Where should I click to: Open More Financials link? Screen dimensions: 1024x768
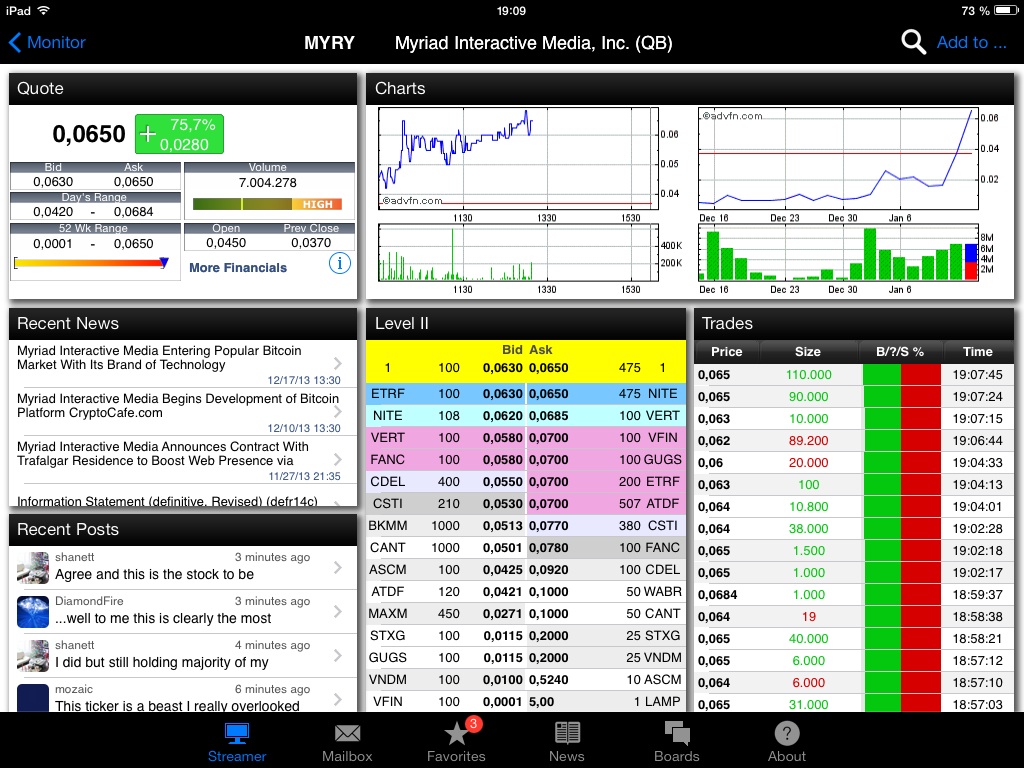pos(240,268)
